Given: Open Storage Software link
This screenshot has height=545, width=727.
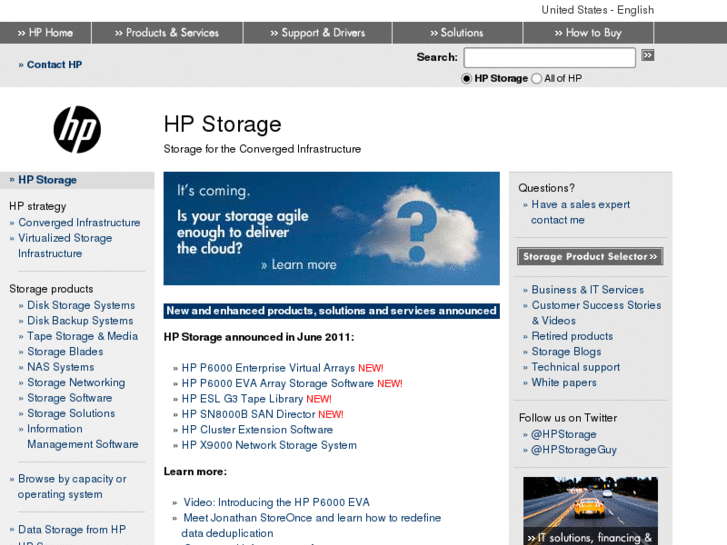Looking at the screenshot, I should [70, 398].
